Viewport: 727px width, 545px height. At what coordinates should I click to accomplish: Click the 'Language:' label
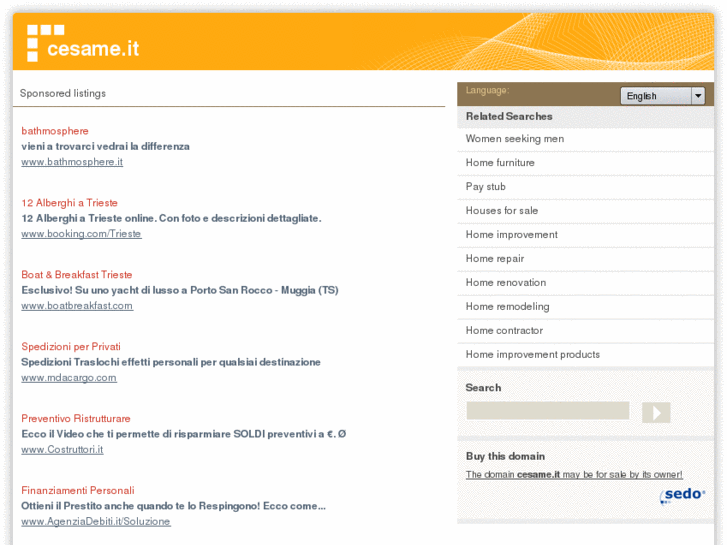pos(487,90)
